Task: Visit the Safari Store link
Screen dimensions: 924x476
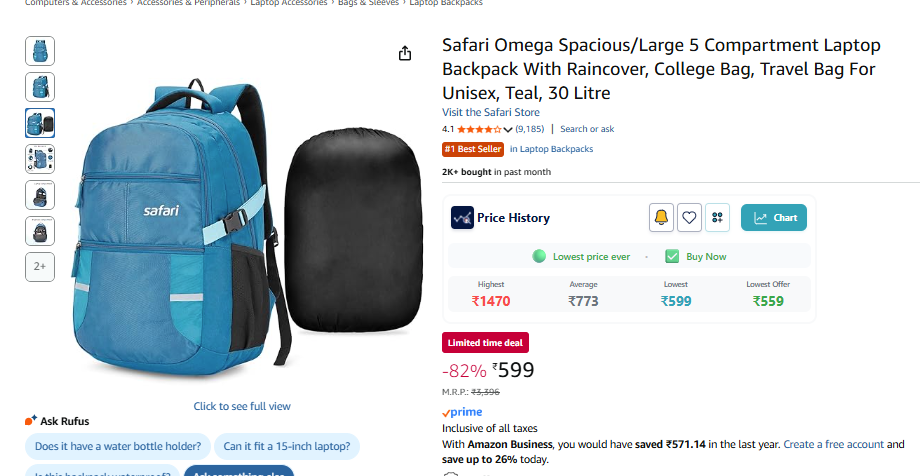Action: tap(491, 112)
